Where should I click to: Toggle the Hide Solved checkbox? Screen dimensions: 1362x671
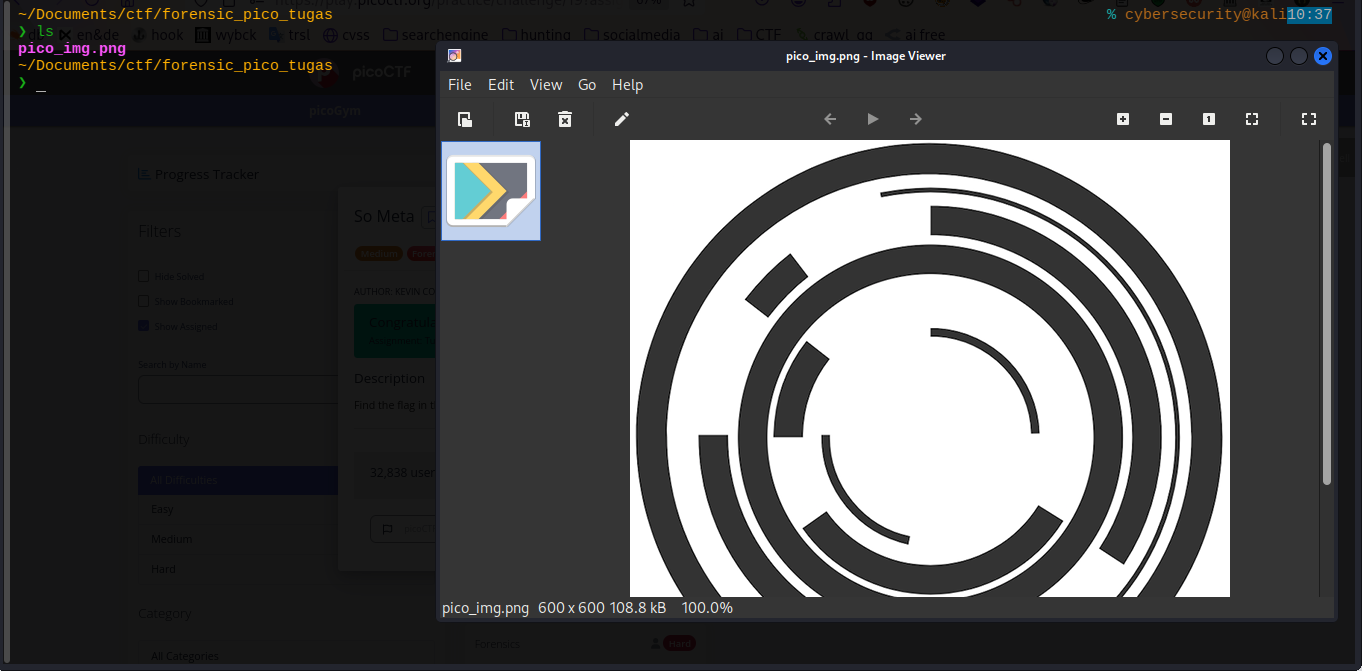coord(144,276)
